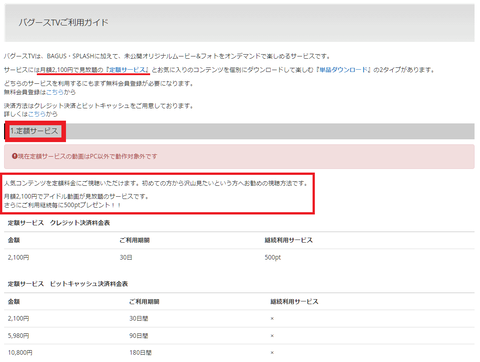Click the 10,800円 cell
480x362 pixels.
(20, 352)
